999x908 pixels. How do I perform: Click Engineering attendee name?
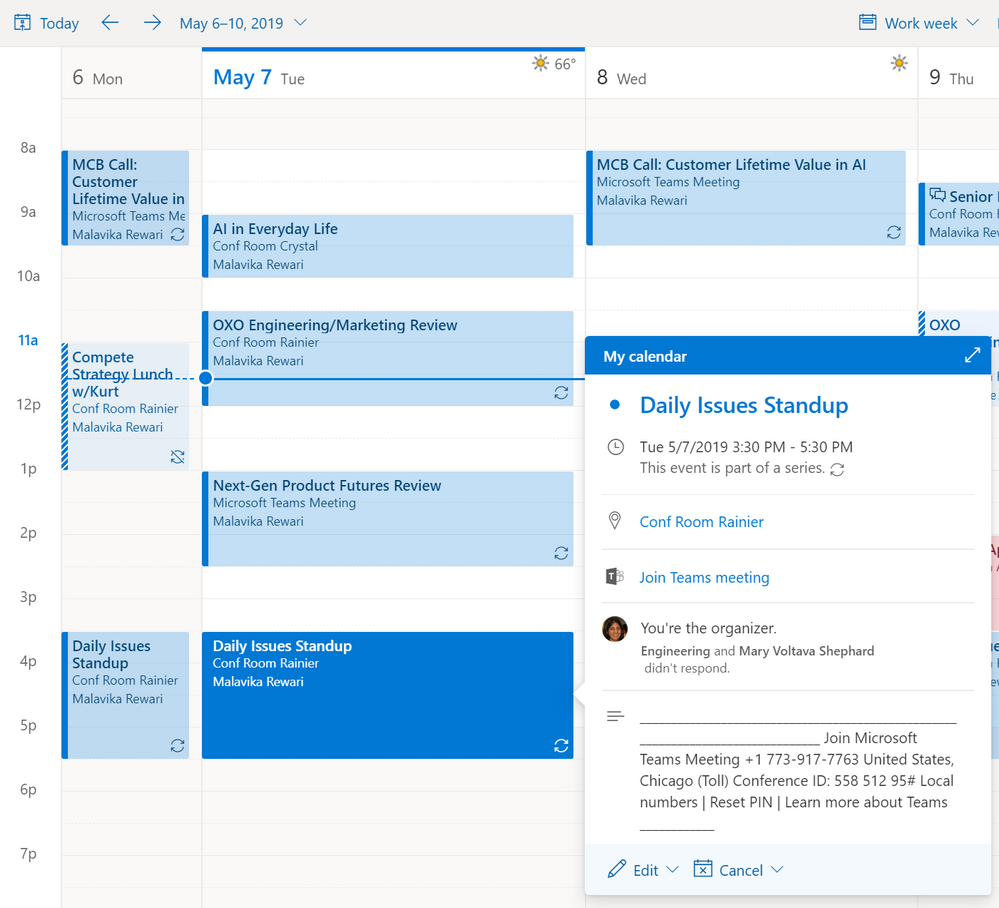pos(675,651)
